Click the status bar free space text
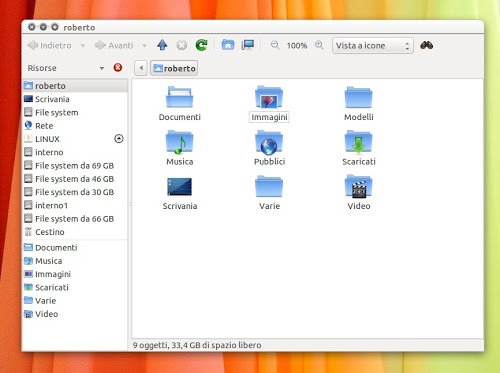The image size is (500, 373). tap(197, 345)
